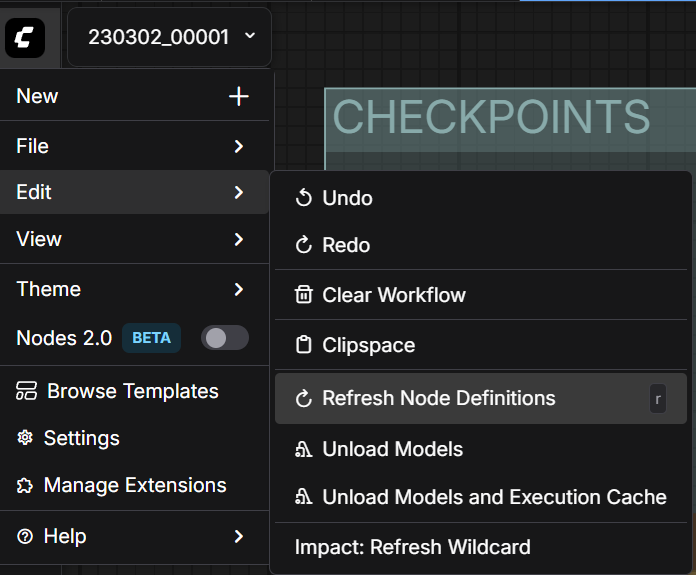696x575 pixels.
Task: Click the Browse Templates icon
Action: click(27, 391)
